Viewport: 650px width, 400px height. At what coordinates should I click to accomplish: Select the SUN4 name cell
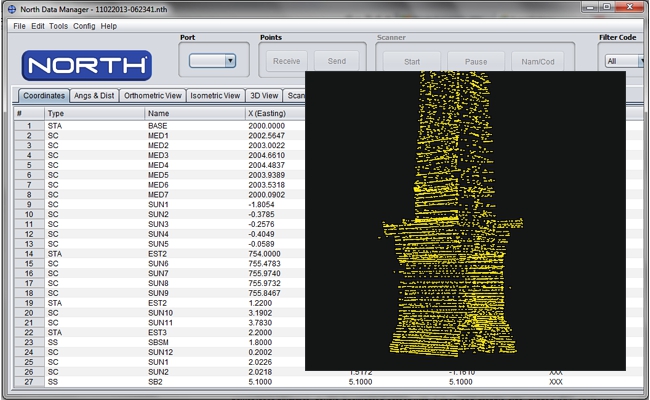click(x=195, y=234)
